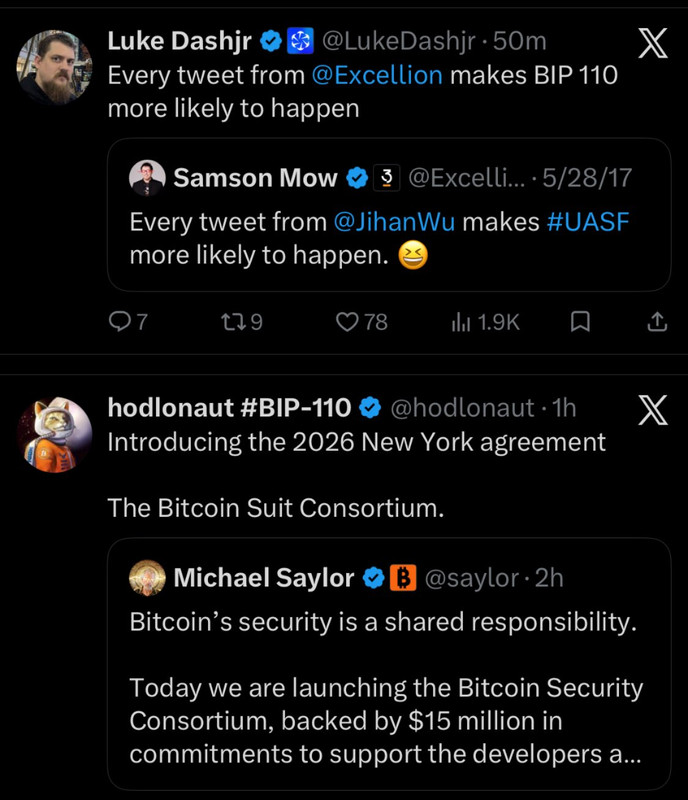The height and width of the screenshot is (800, 688).
Task: Open Samson Mow's avatar in the quoted tweet
Action: [147, 178]
